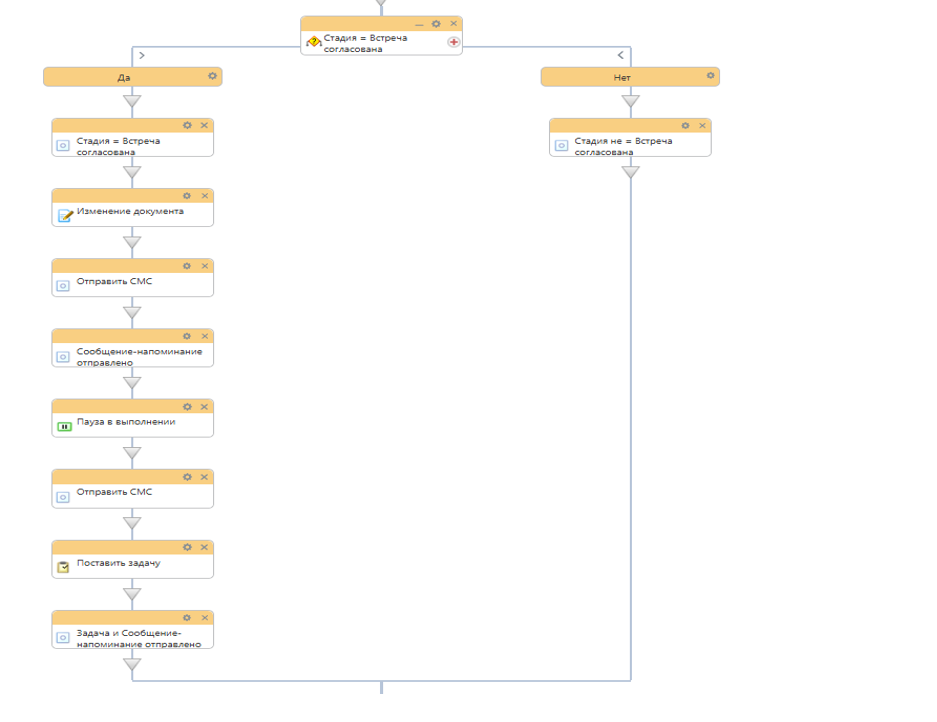Collapse the top condition block with minimize dash
Image resolution: width=937 pixels, height=722 pixels.
click(x=419, y=25)
